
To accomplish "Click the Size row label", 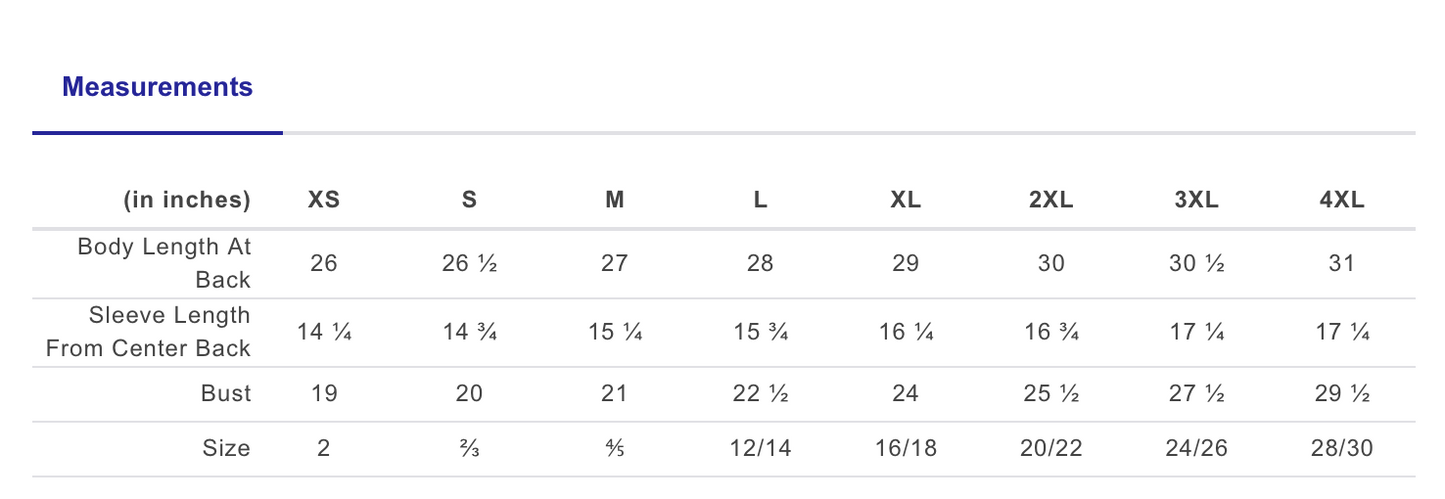I will (x=226, y=449).
